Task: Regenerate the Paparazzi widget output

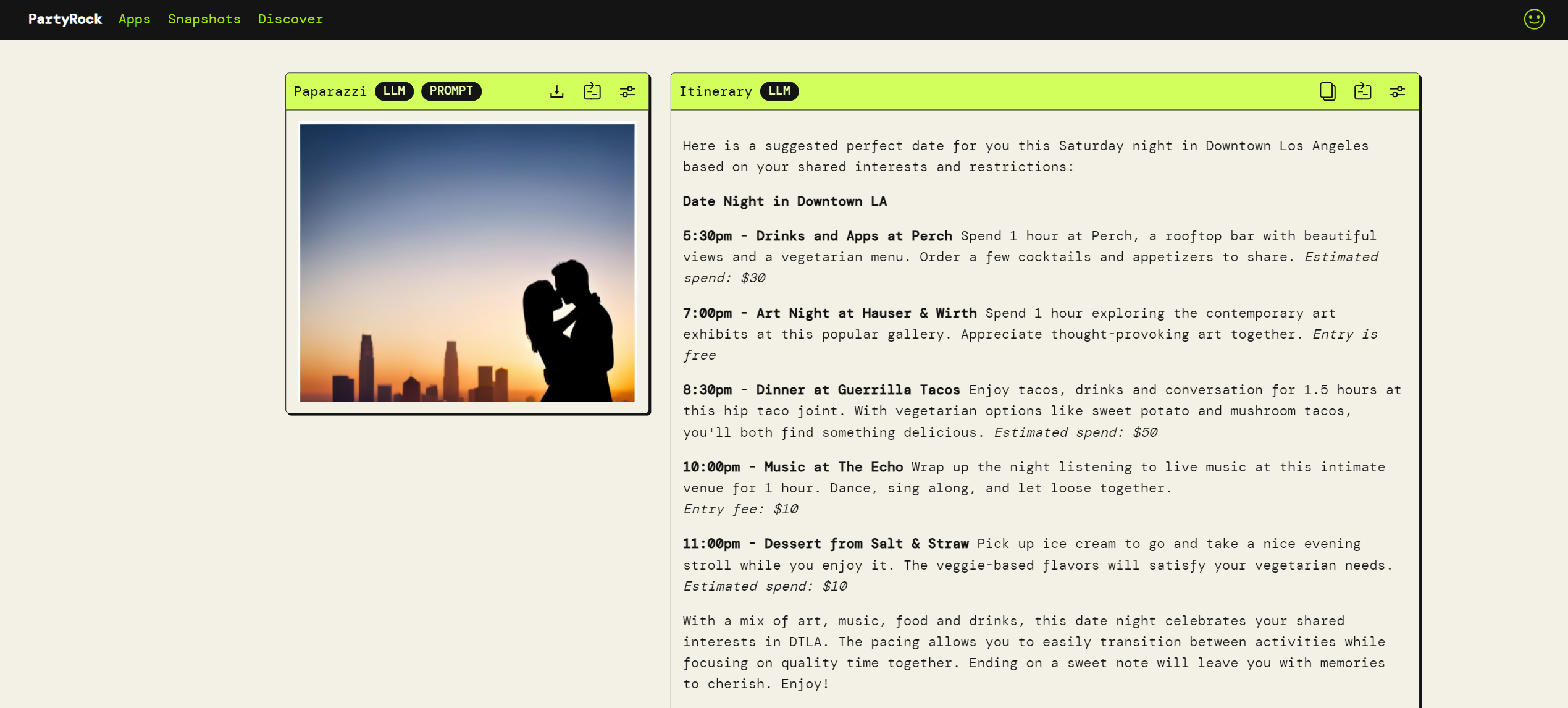Action: (x=592, y=91)
